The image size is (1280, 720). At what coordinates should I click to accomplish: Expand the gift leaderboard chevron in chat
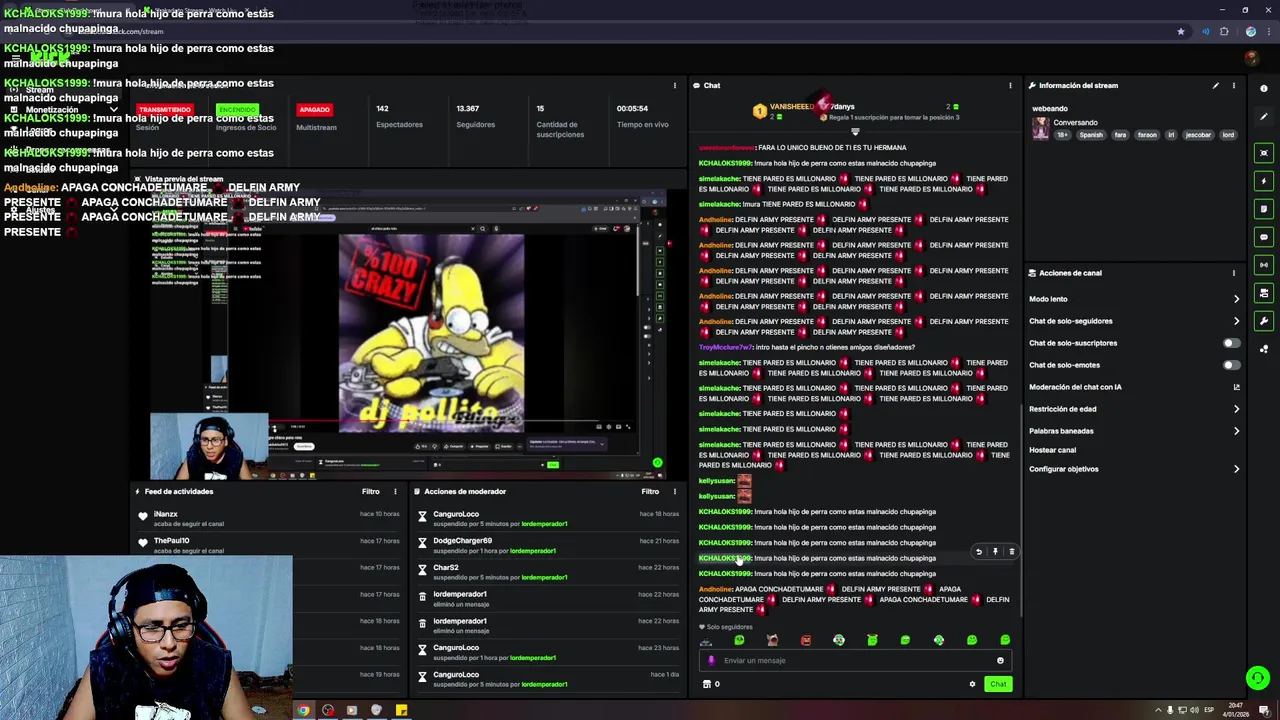[855, 131]
